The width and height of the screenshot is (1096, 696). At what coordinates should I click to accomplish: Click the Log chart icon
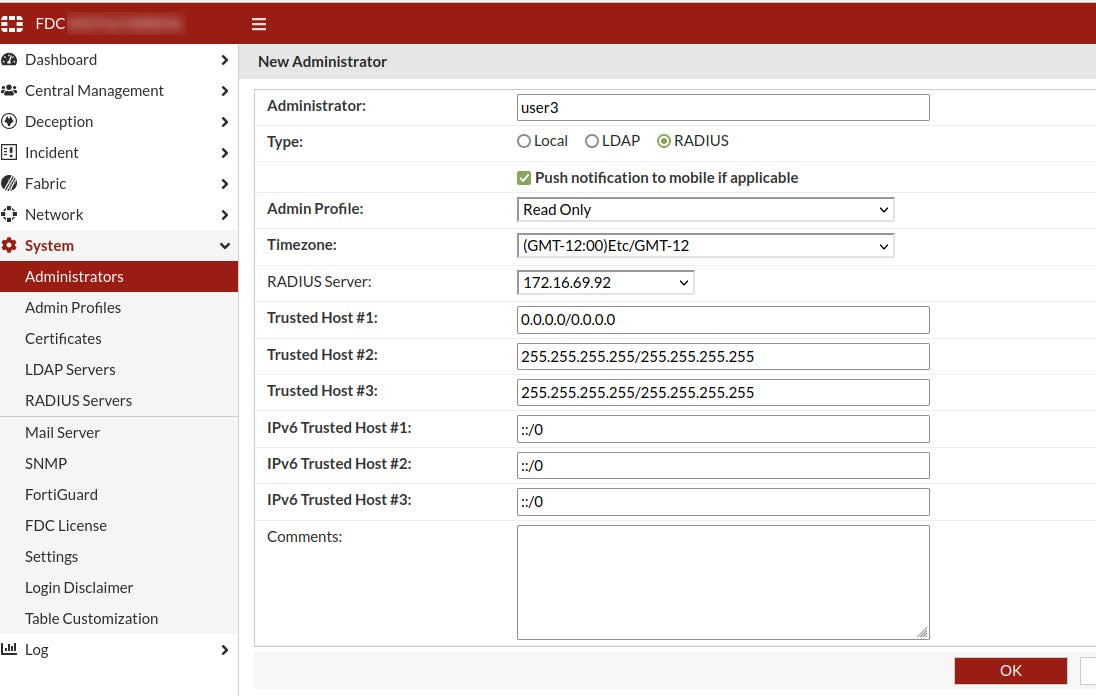10,650
